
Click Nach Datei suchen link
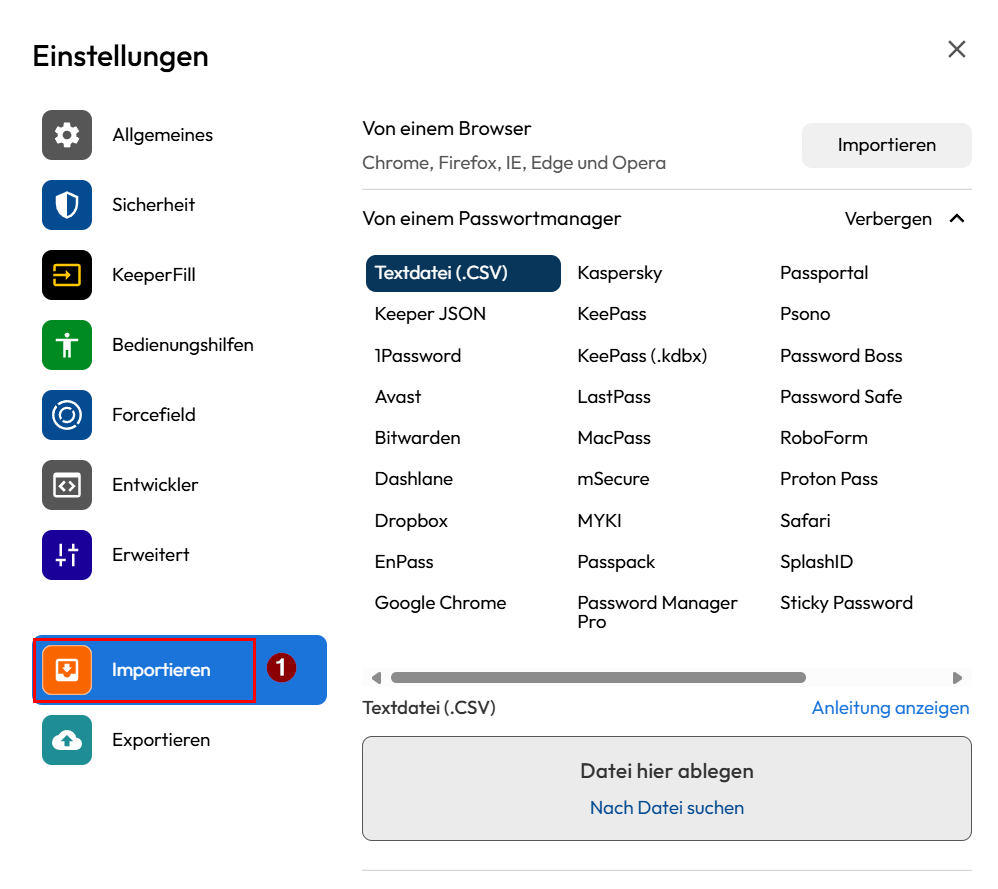pyautogui.click(x=667, y=808)
